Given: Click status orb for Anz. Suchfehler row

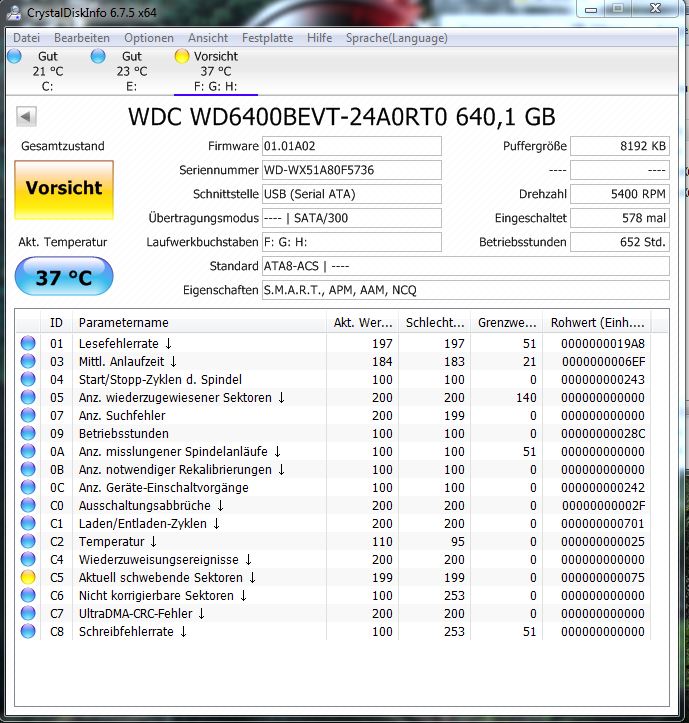Looking at the screenshot, I should (28, 415).
